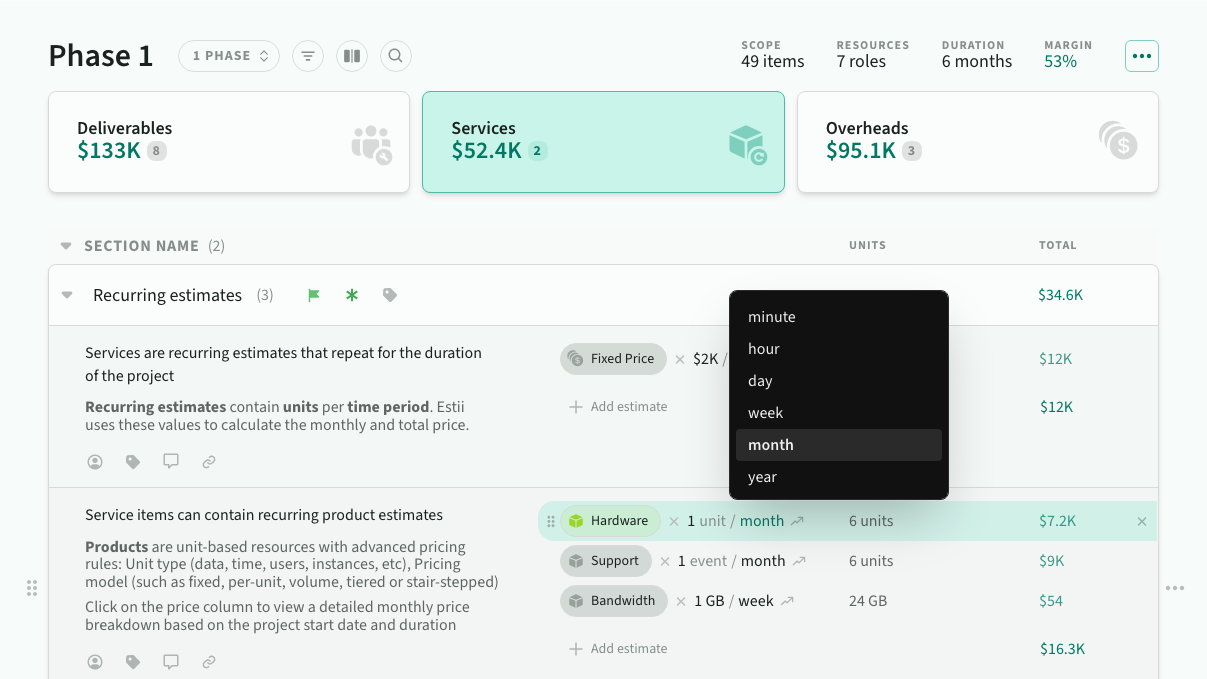Image resolution: width=1207 pixels, height=679 pixels.
Task: Open comment icon under Service items description
Action: point(171,662)
